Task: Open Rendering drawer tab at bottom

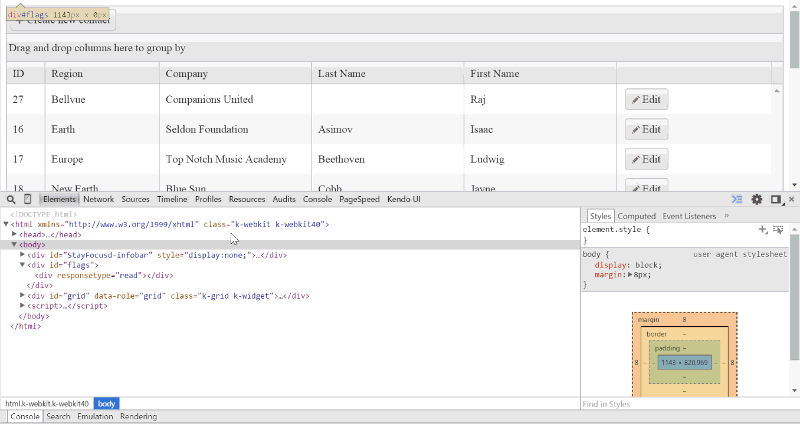Action: coord(138,416)
